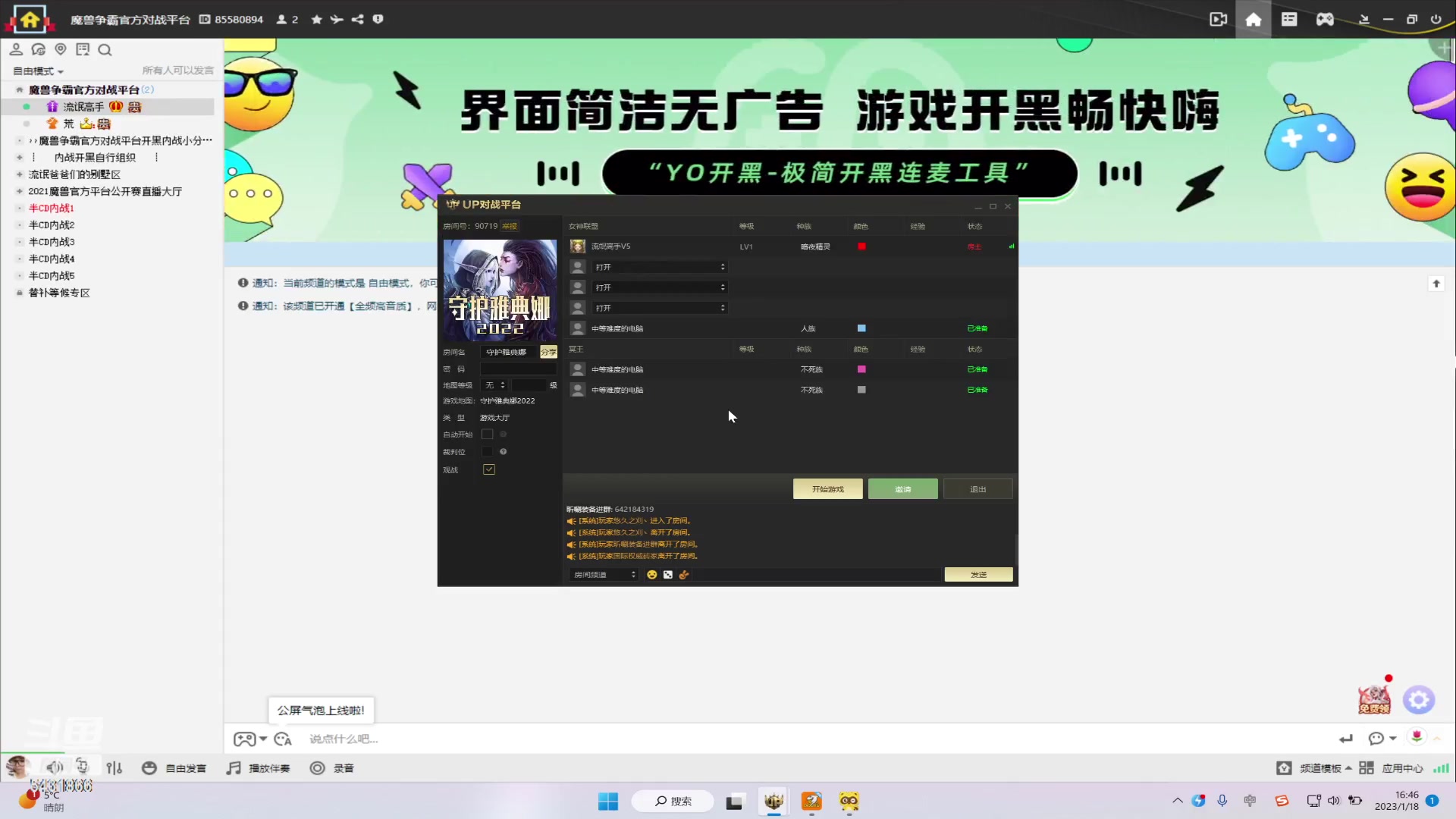The height and width of the screenshot is (819, 1456).
Task: Open the contacts person icon in the sidebar
Action: click(16, 50)
